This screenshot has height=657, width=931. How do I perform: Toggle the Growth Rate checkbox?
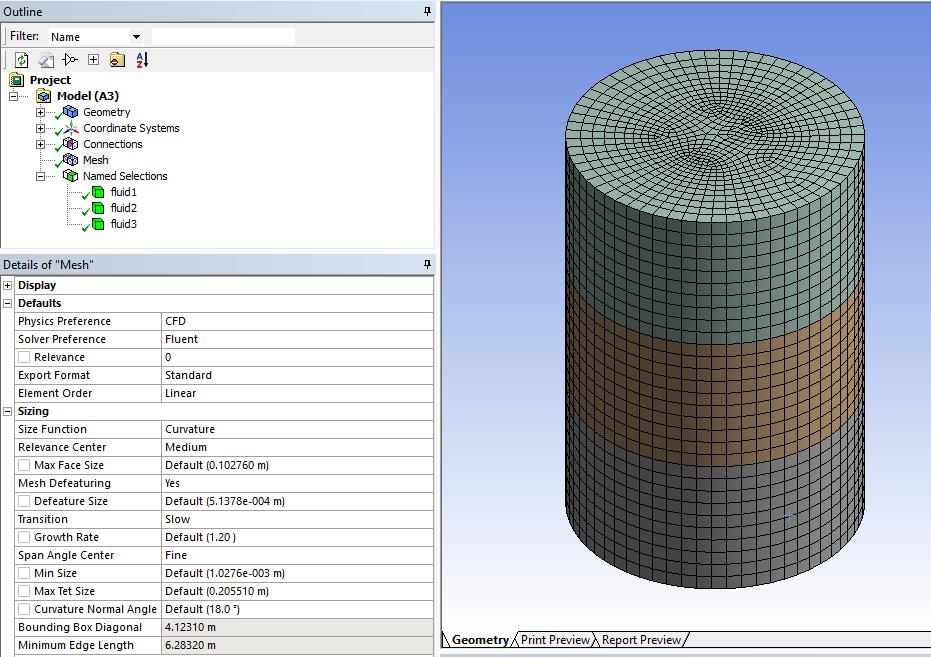tap(23, 537)
